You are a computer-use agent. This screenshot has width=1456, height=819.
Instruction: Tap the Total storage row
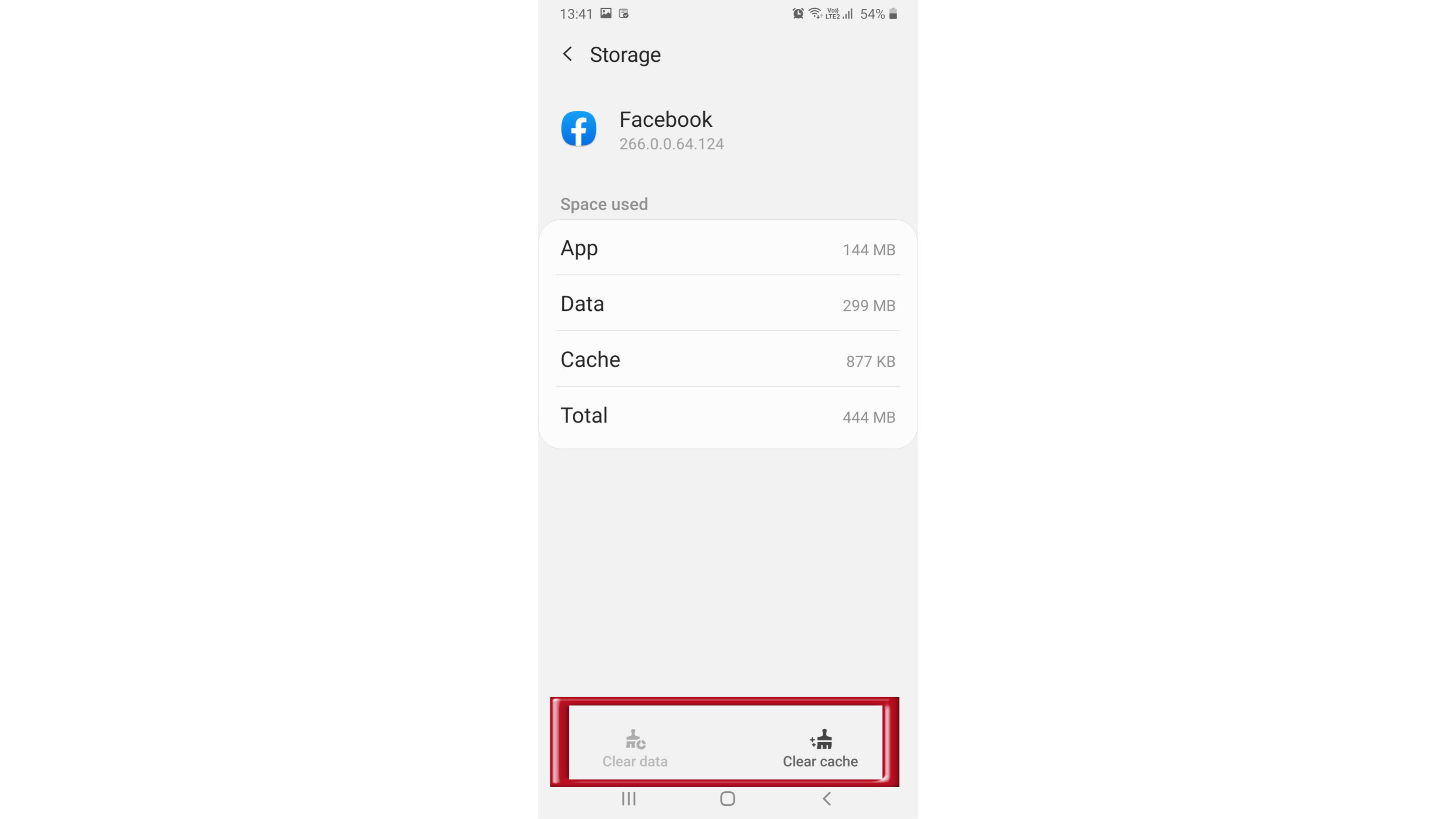point(727,415)
